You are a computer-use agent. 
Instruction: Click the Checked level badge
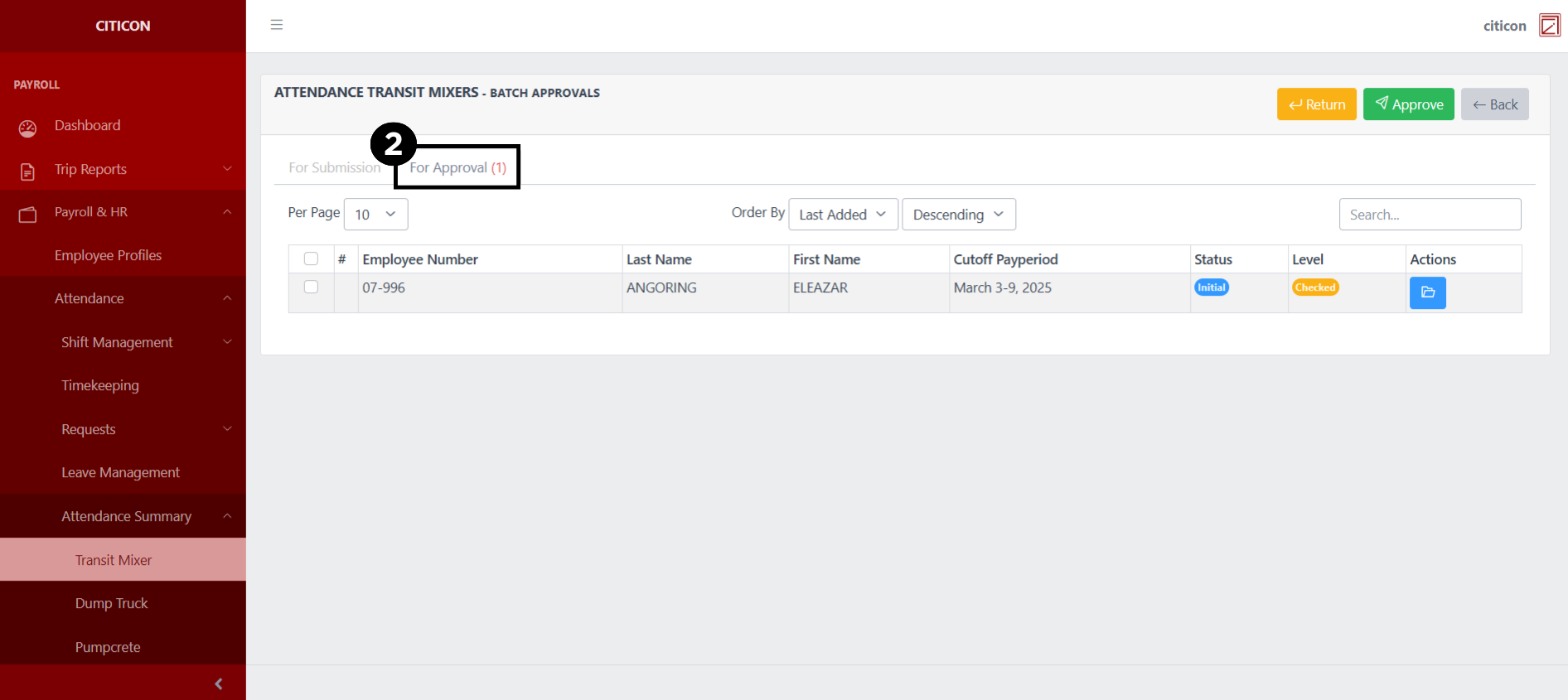(x=1314, y=287)
